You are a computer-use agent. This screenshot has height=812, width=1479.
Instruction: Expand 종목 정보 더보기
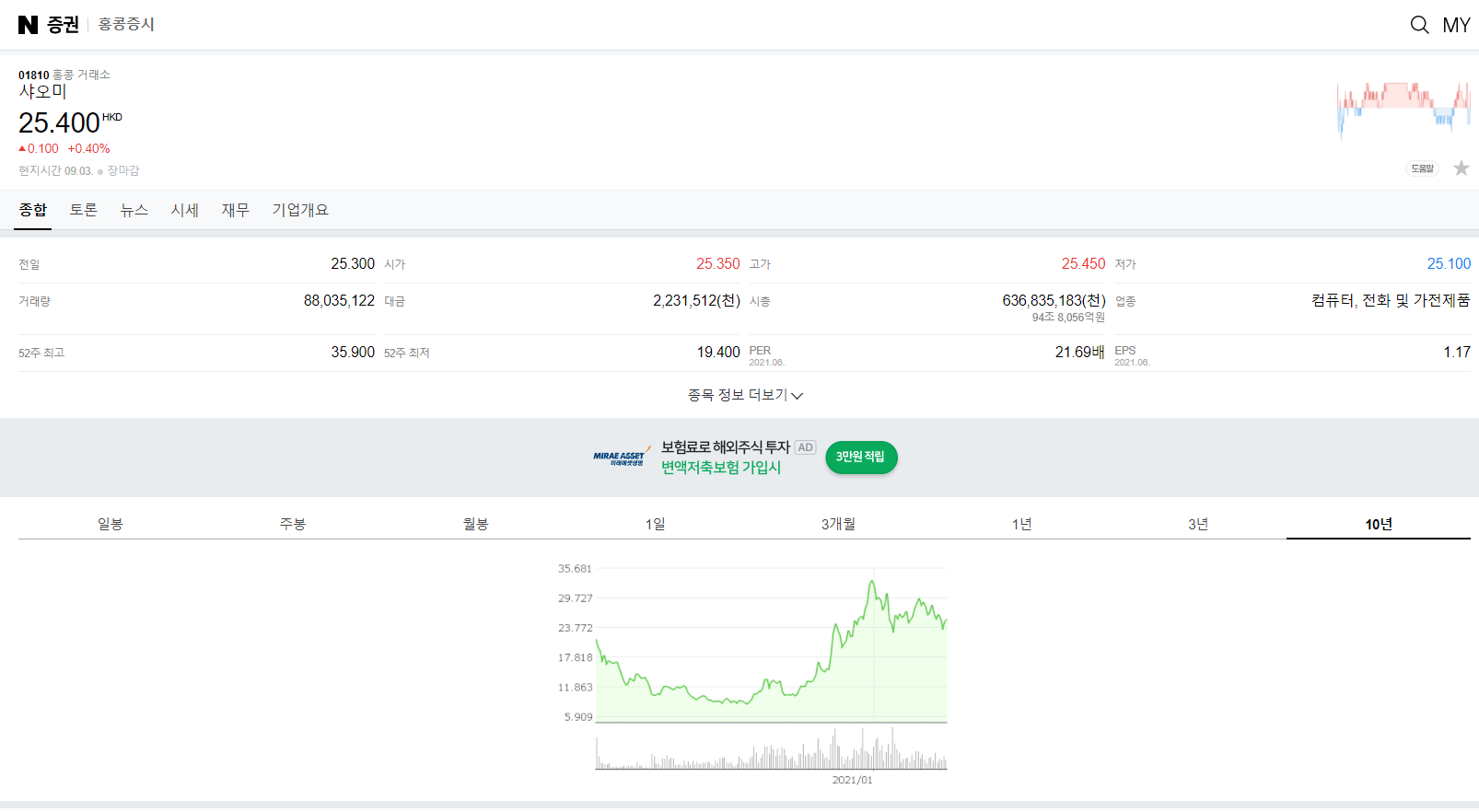click(x=744, y=395)
